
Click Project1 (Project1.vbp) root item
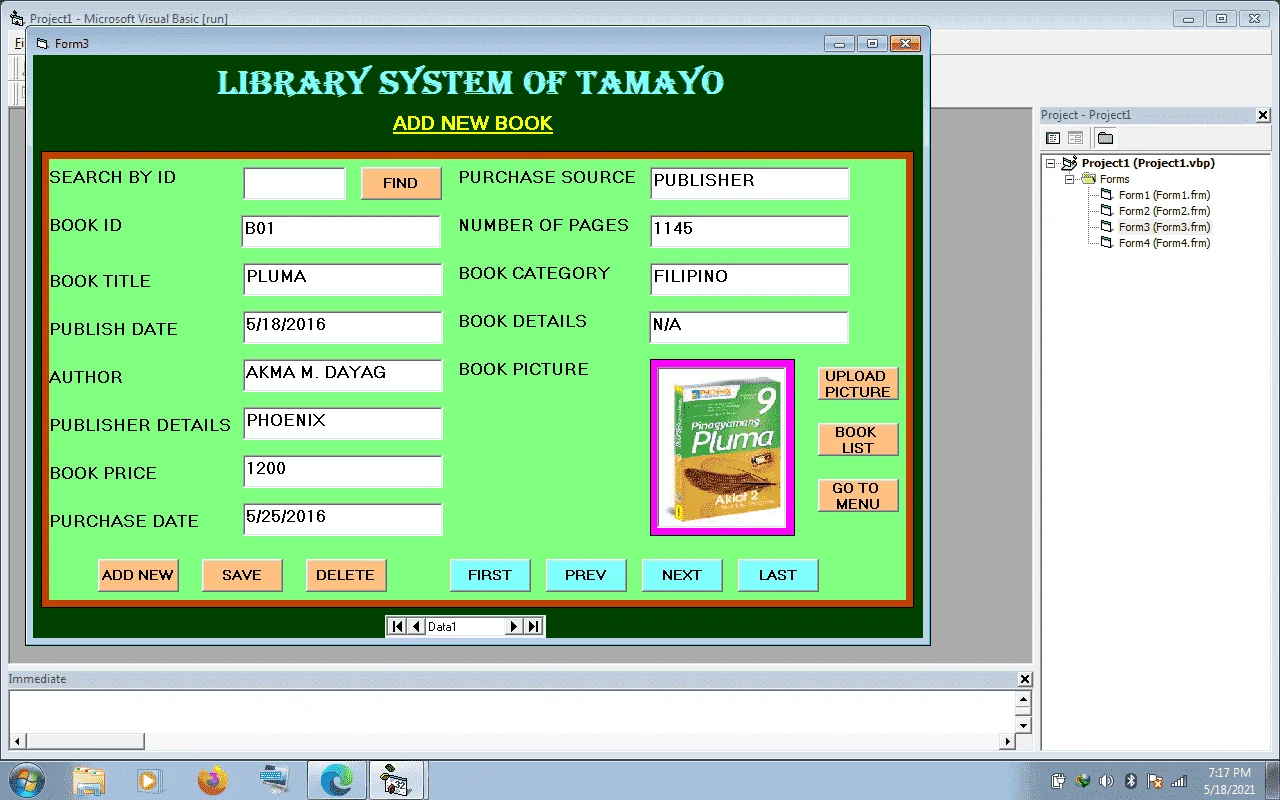[x=1148, y=163]
